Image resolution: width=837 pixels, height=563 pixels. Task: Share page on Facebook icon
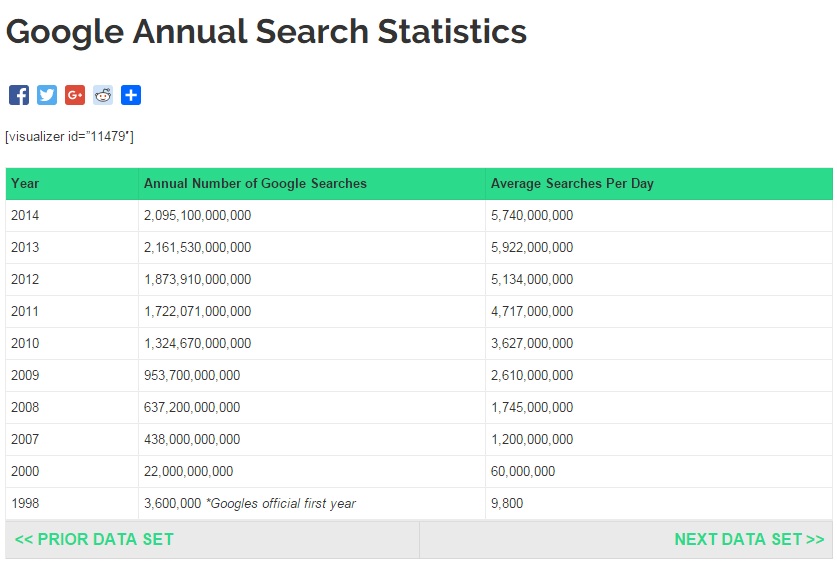point(19,95)
